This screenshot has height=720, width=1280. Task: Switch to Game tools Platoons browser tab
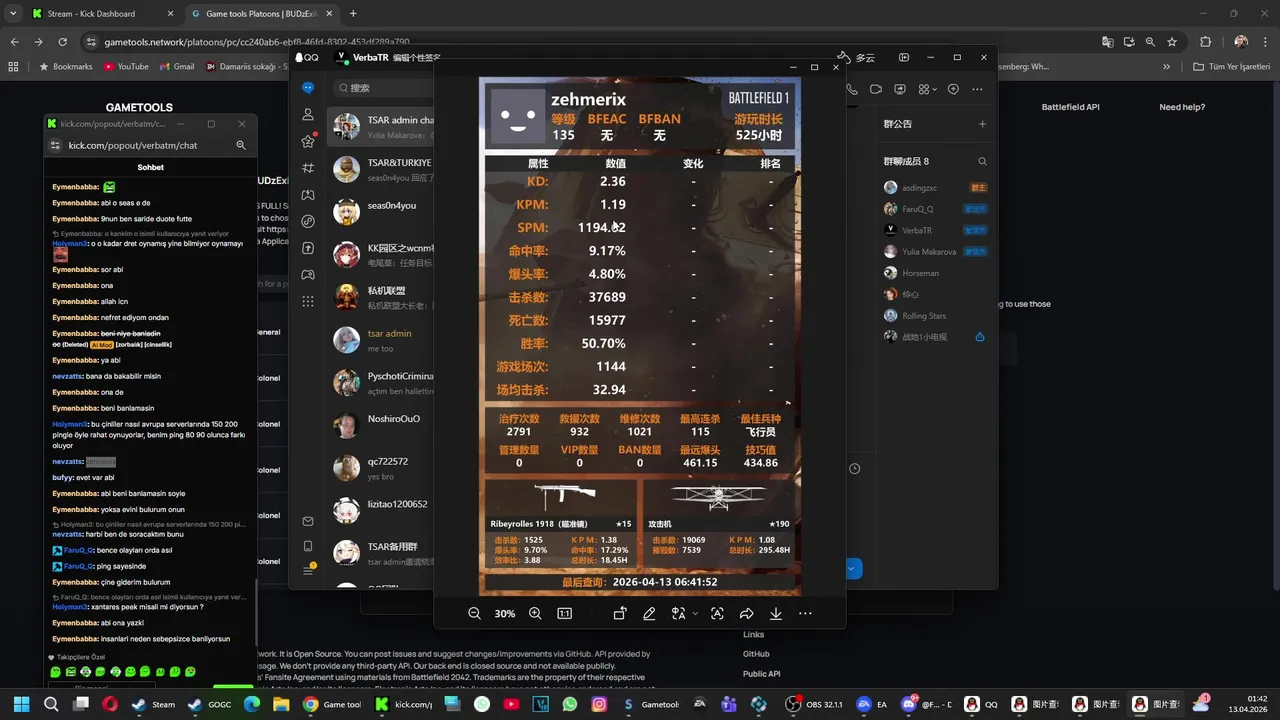pos(263,14)
